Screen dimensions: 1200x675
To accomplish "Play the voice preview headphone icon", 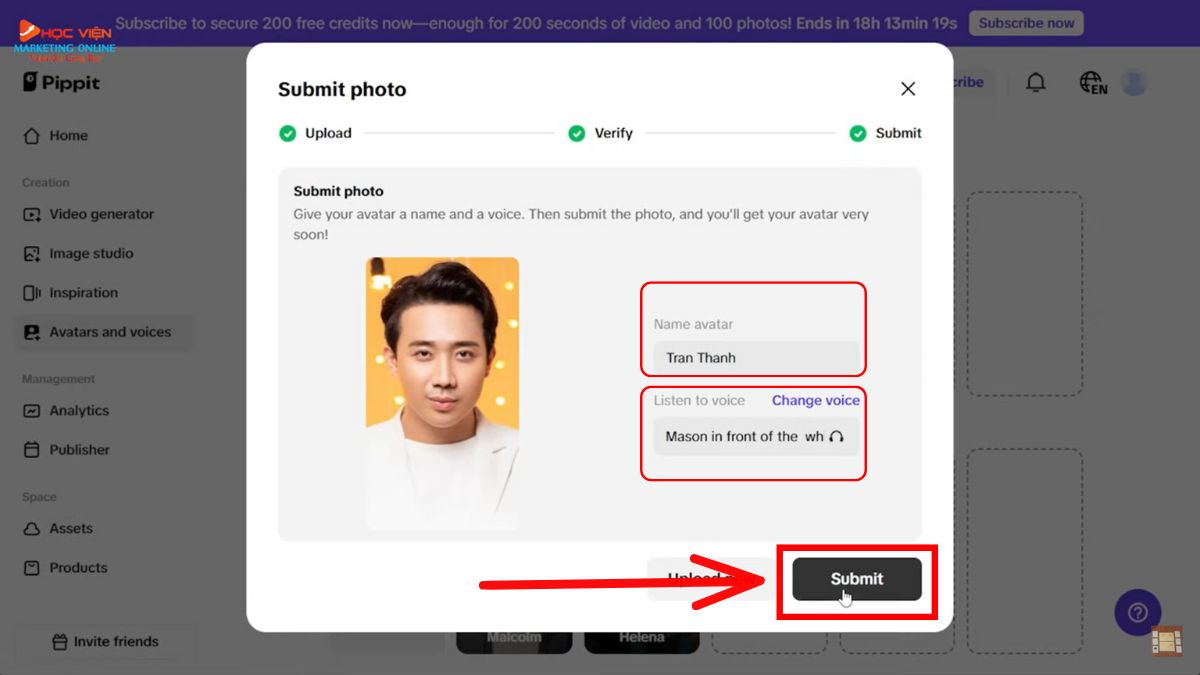I will [836, 436].
